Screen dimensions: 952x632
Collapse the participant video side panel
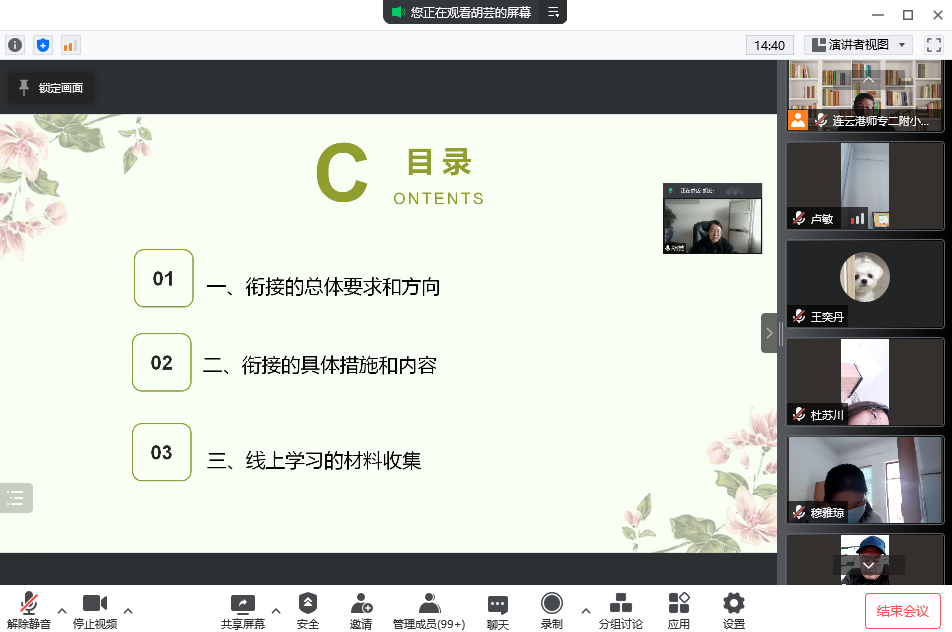[769, 333]
